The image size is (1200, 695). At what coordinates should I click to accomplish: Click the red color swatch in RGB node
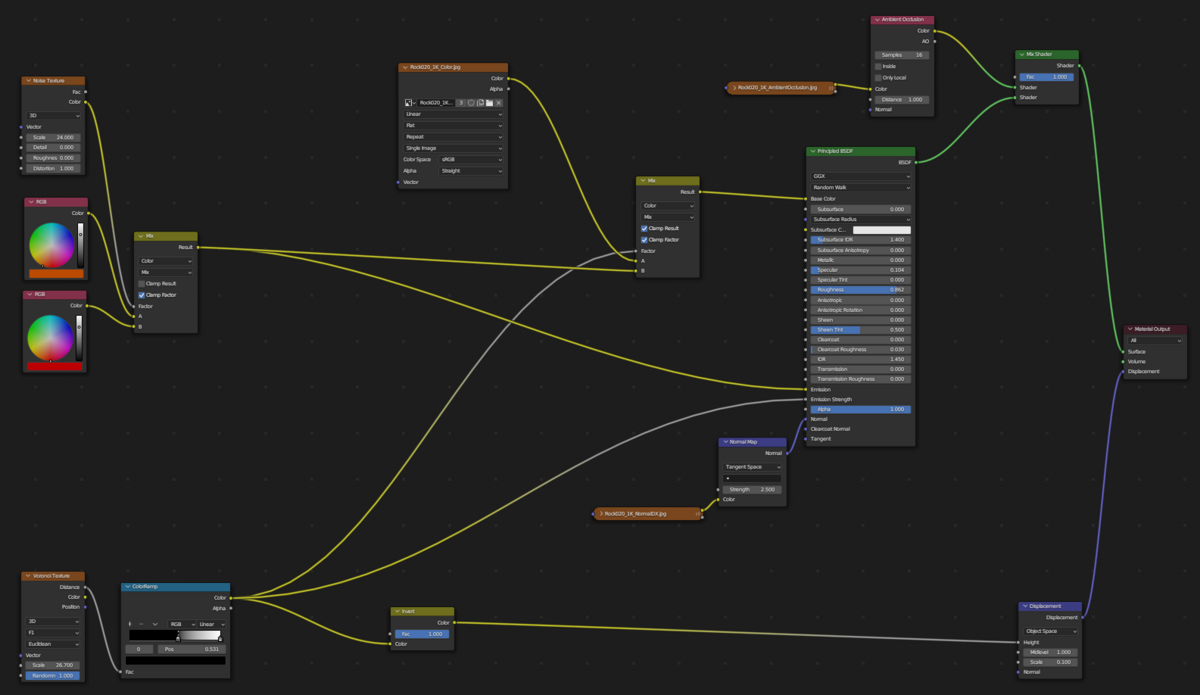coord(56,366)
